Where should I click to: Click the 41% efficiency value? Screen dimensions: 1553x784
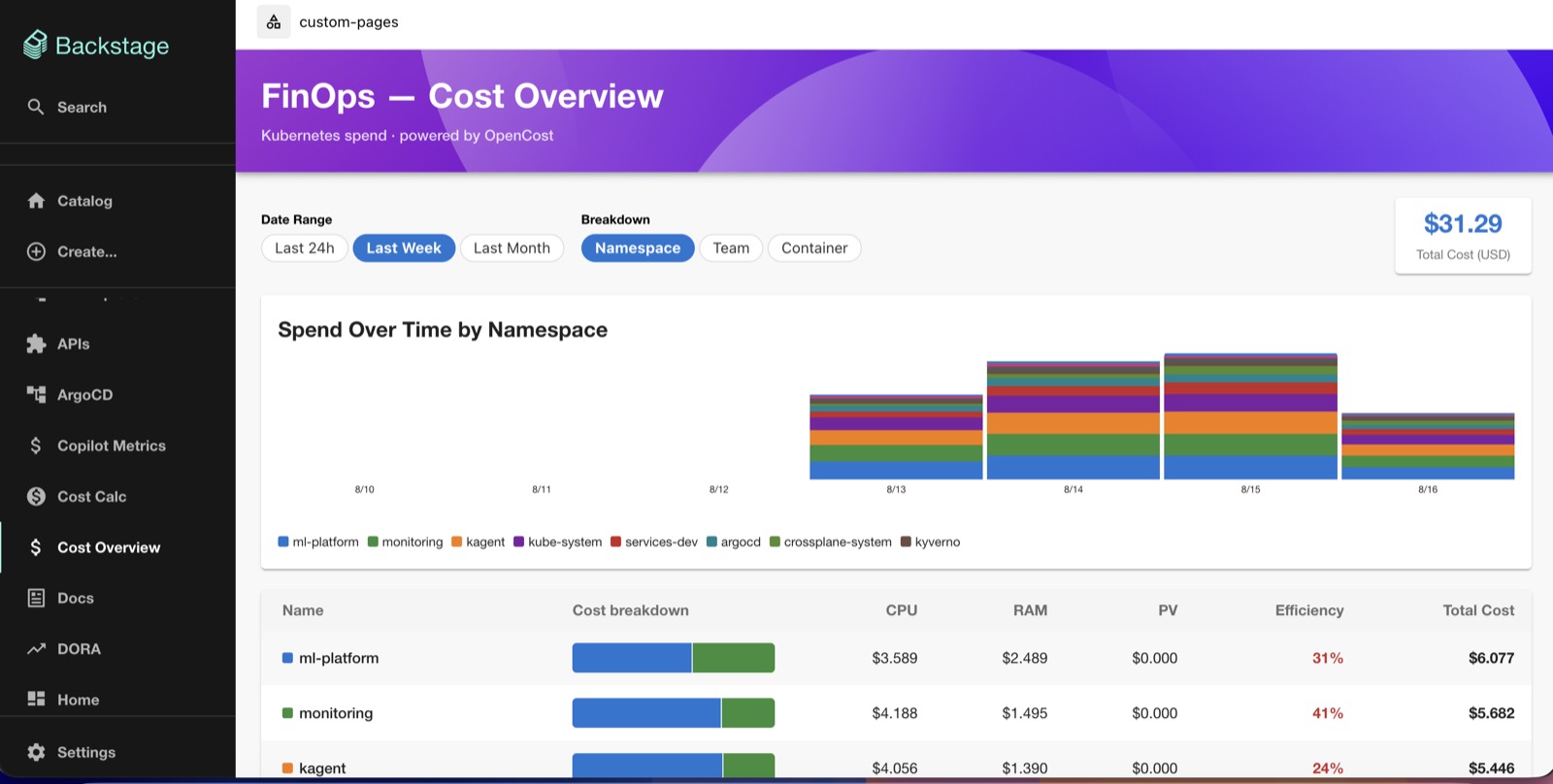tap(1328, 713)
